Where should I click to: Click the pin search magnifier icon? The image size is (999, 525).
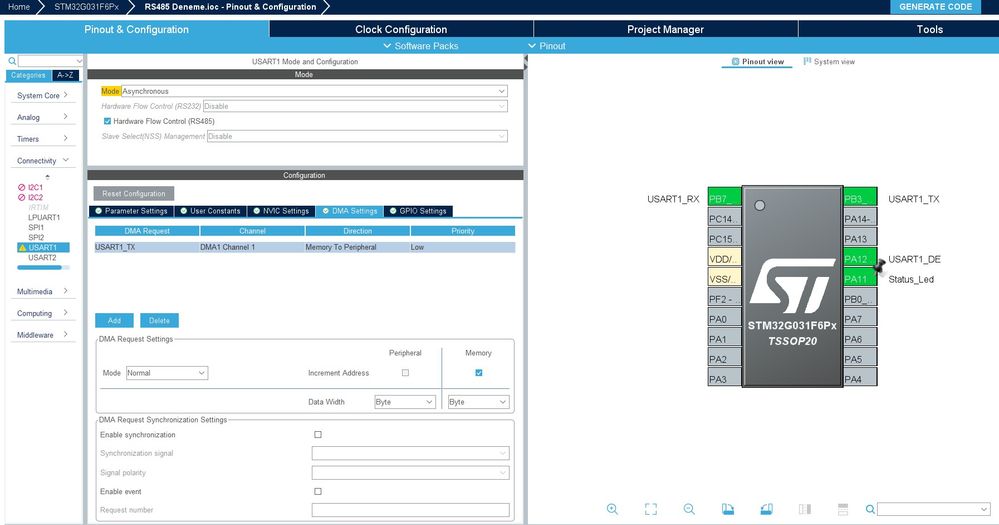tap(870, 509)
